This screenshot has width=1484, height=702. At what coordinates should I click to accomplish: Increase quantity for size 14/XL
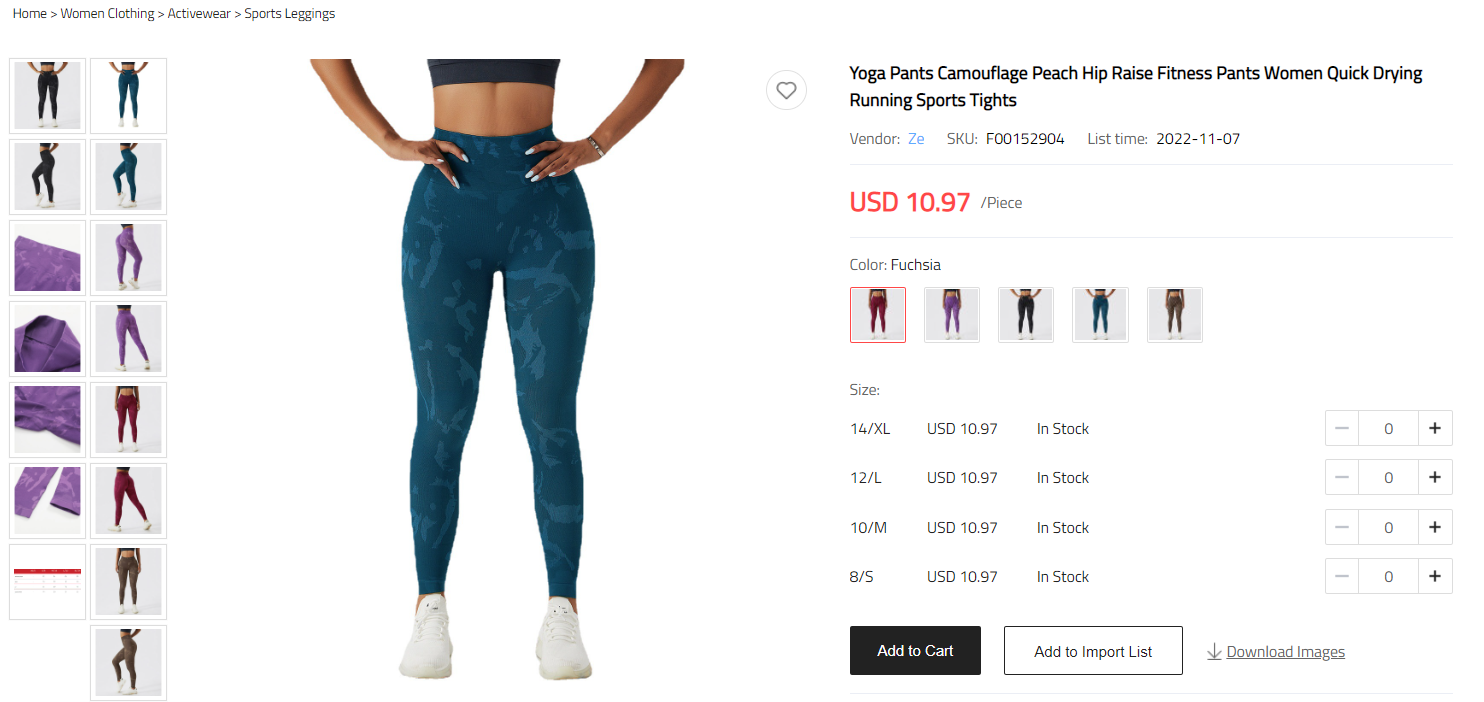point(1434,428)
